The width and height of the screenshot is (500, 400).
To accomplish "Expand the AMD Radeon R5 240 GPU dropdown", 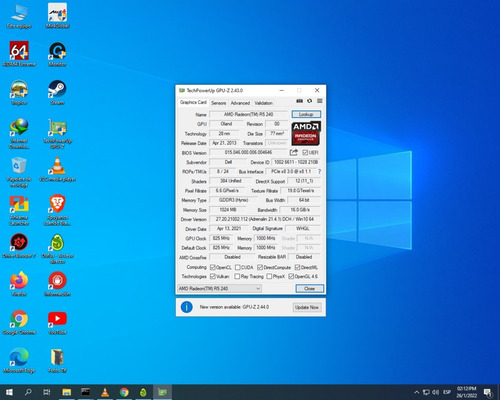I will coord(219,288).
